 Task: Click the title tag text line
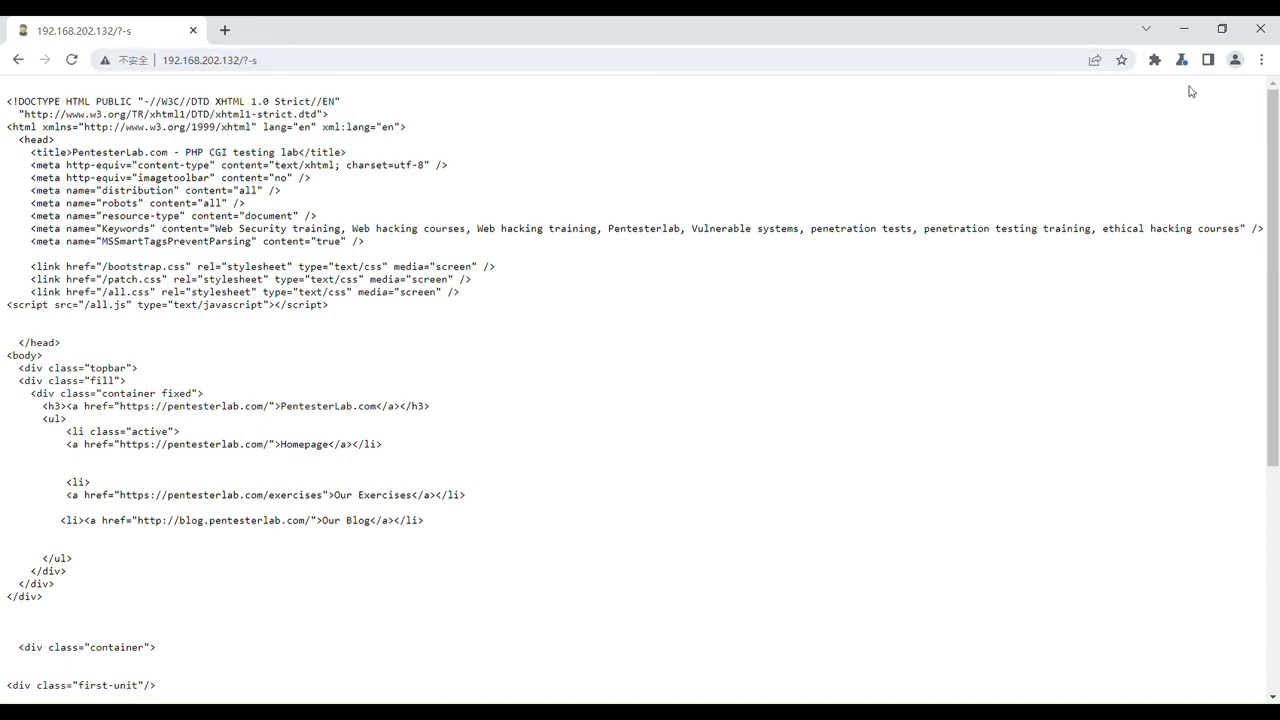tap(188, 153)
